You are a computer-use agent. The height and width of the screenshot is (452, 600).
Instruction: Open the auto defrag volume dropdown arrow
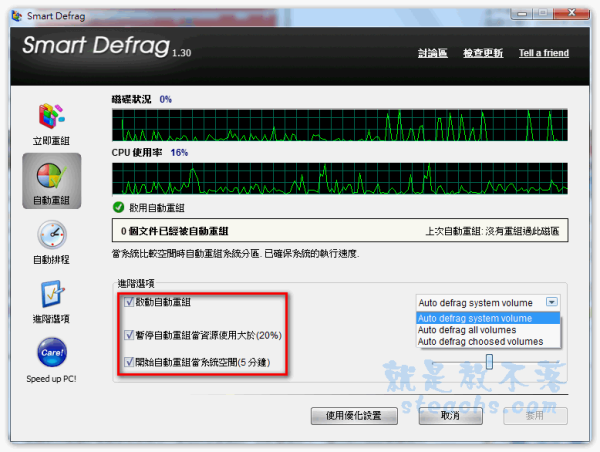(552, 302)
